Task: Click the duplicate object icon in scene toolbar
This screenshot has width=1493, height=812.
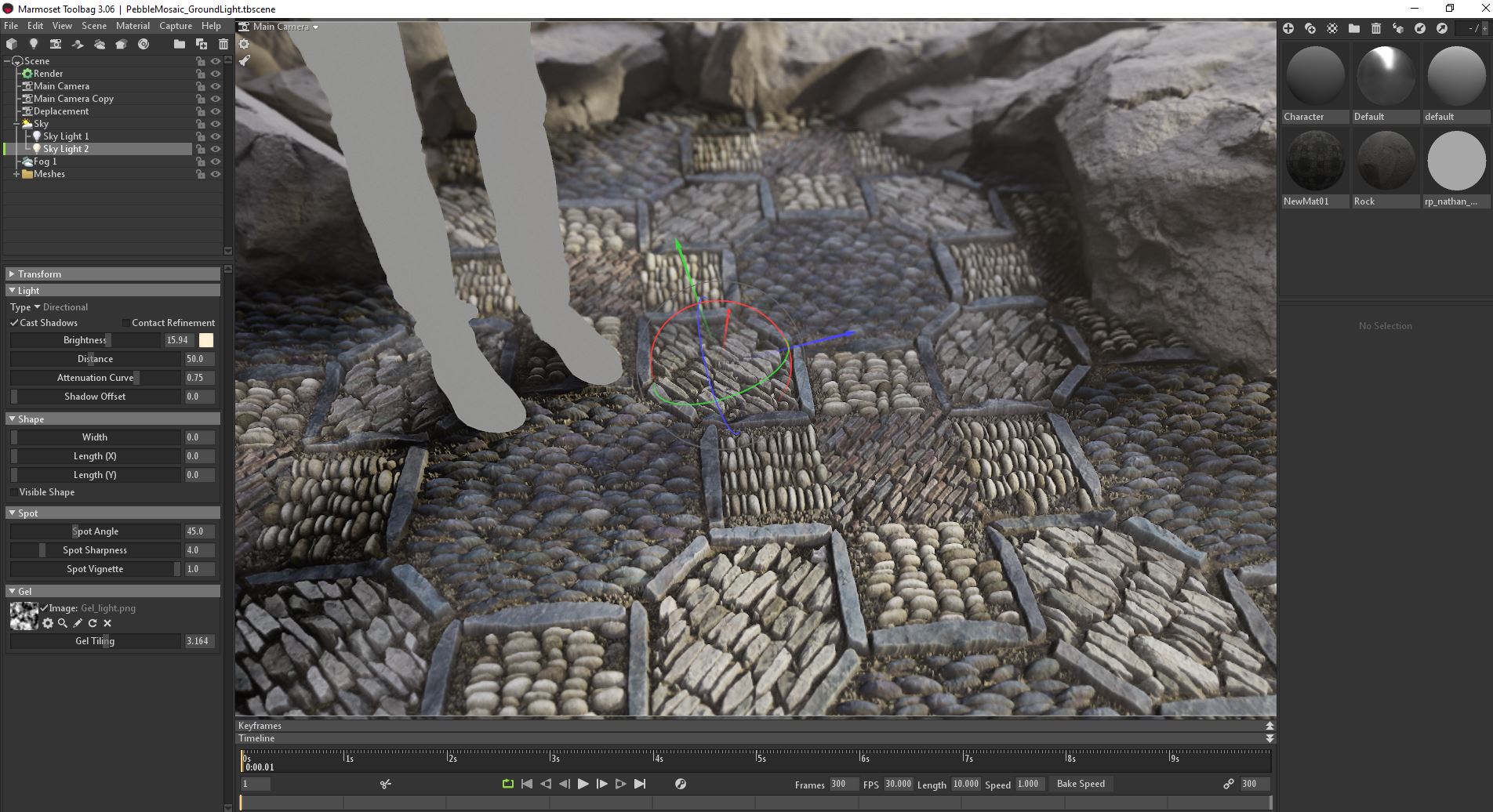Action: (x=202, y=44)
